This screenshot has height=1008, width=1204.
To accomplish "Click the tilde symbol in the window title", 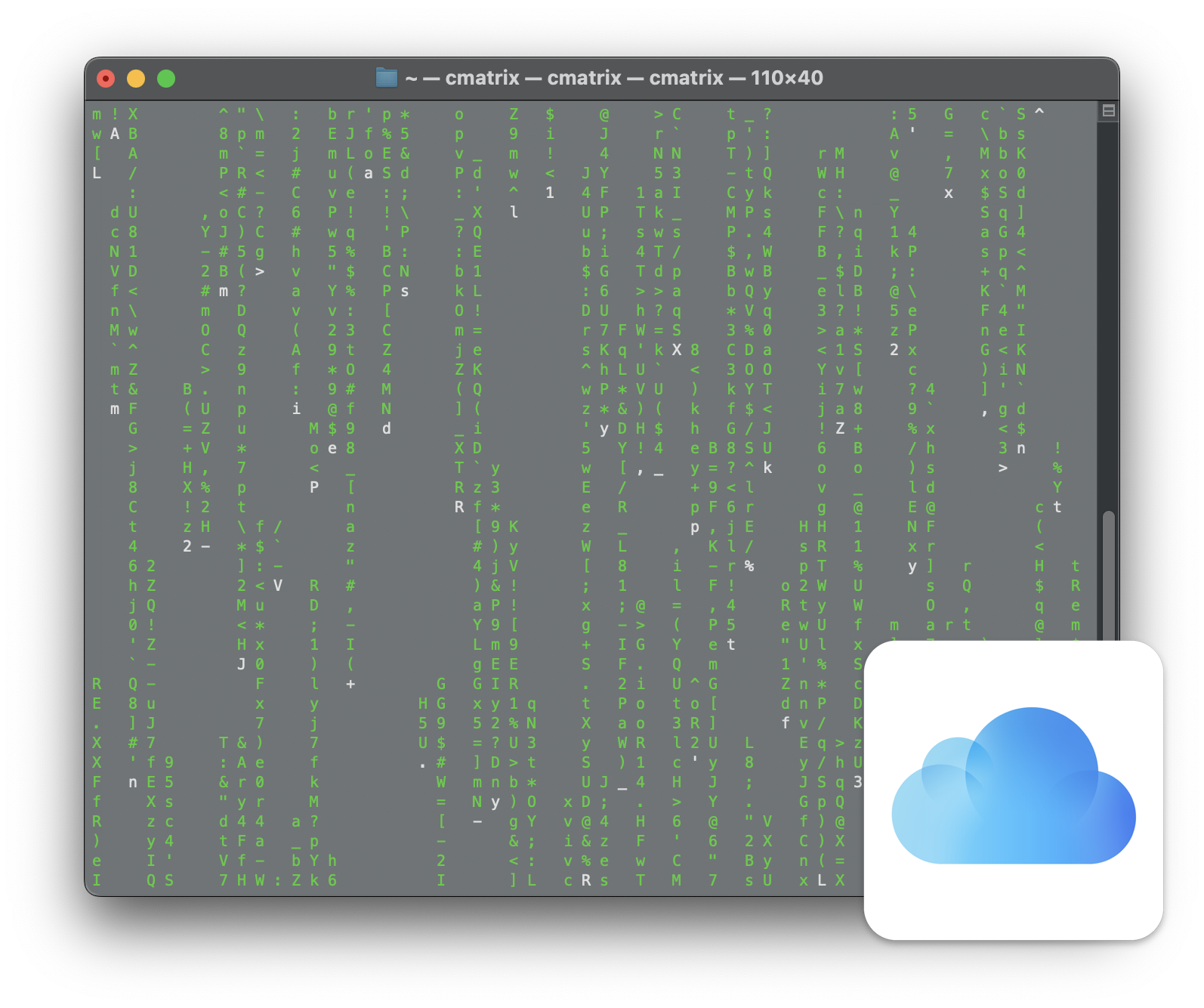I will pos(411,79).
